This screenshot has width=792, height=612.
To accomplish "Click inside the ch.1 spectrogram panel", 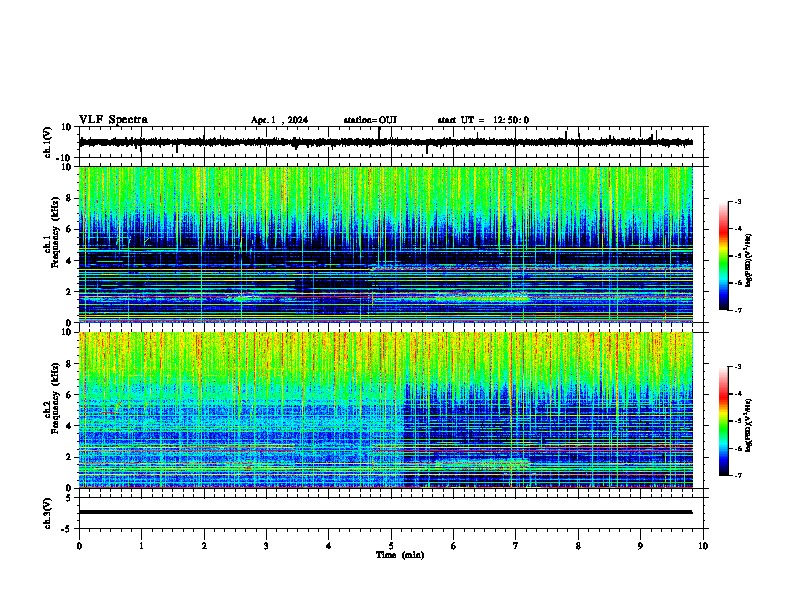I will click(386, 244).
